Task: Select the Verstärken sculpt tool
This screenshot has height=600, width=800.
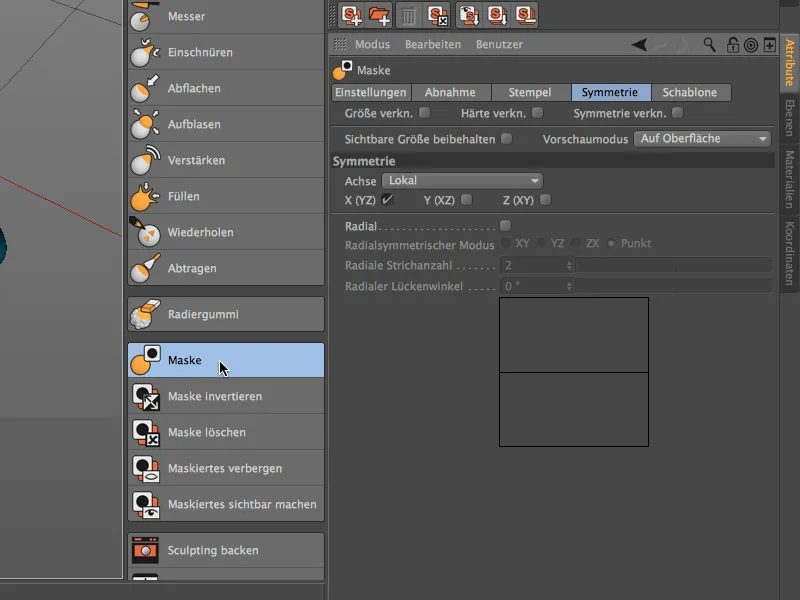Action: coord(226,160)
